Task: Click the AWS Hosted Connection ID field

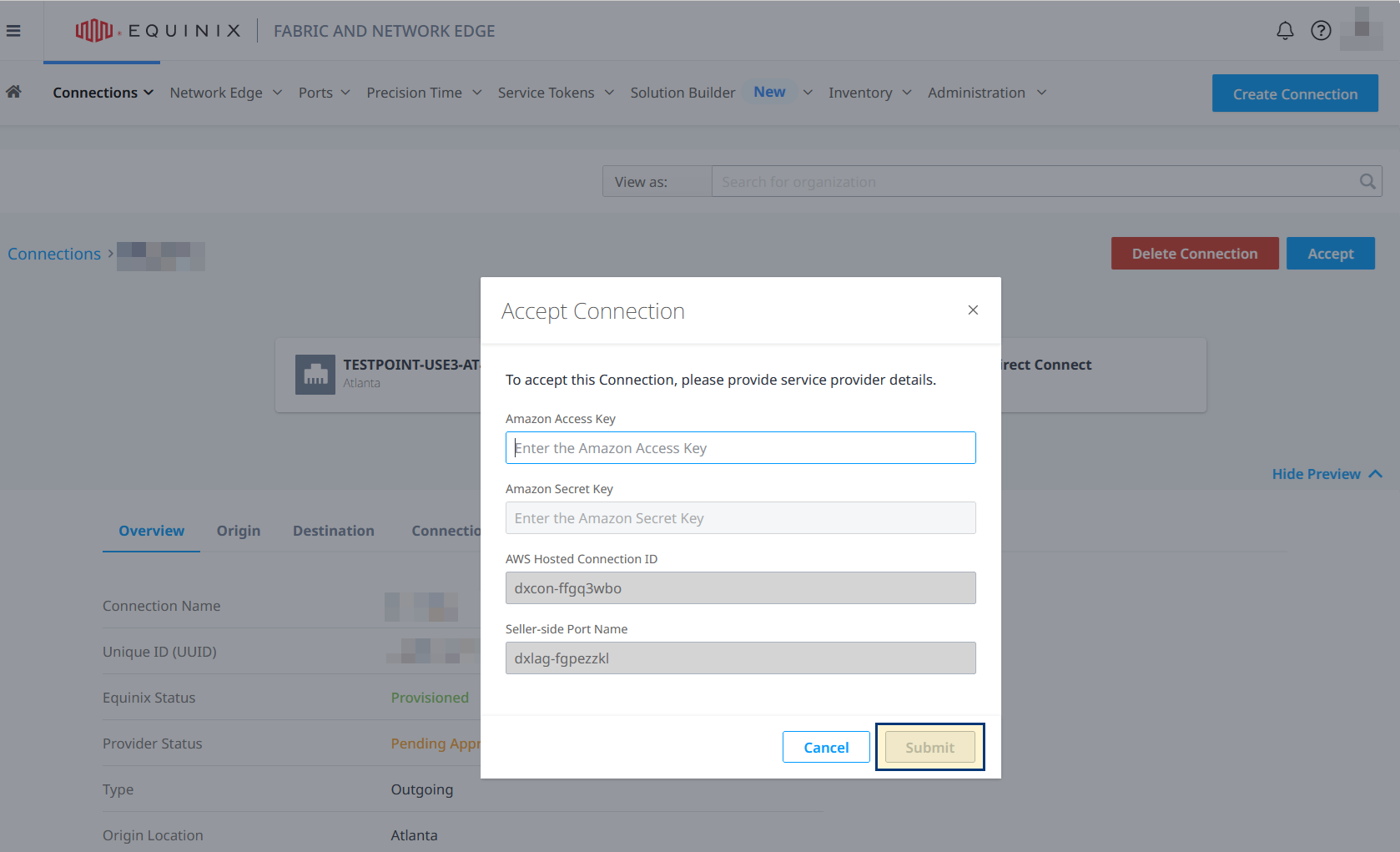Action: [x=741, y=588]
